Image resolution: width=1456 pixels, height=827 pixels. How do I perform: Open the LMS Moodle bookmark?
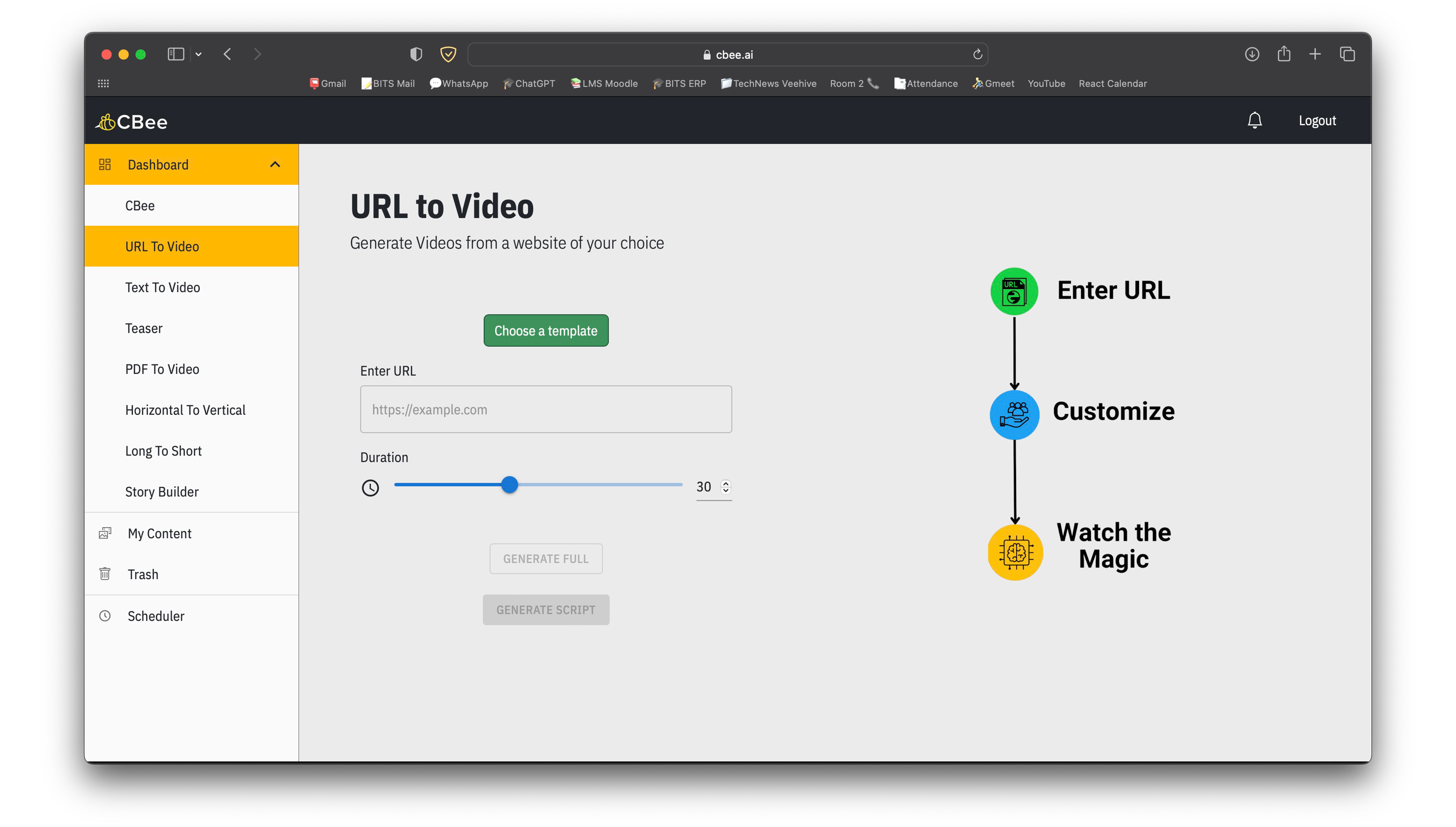pyautogui.click(x=604, y=83)
